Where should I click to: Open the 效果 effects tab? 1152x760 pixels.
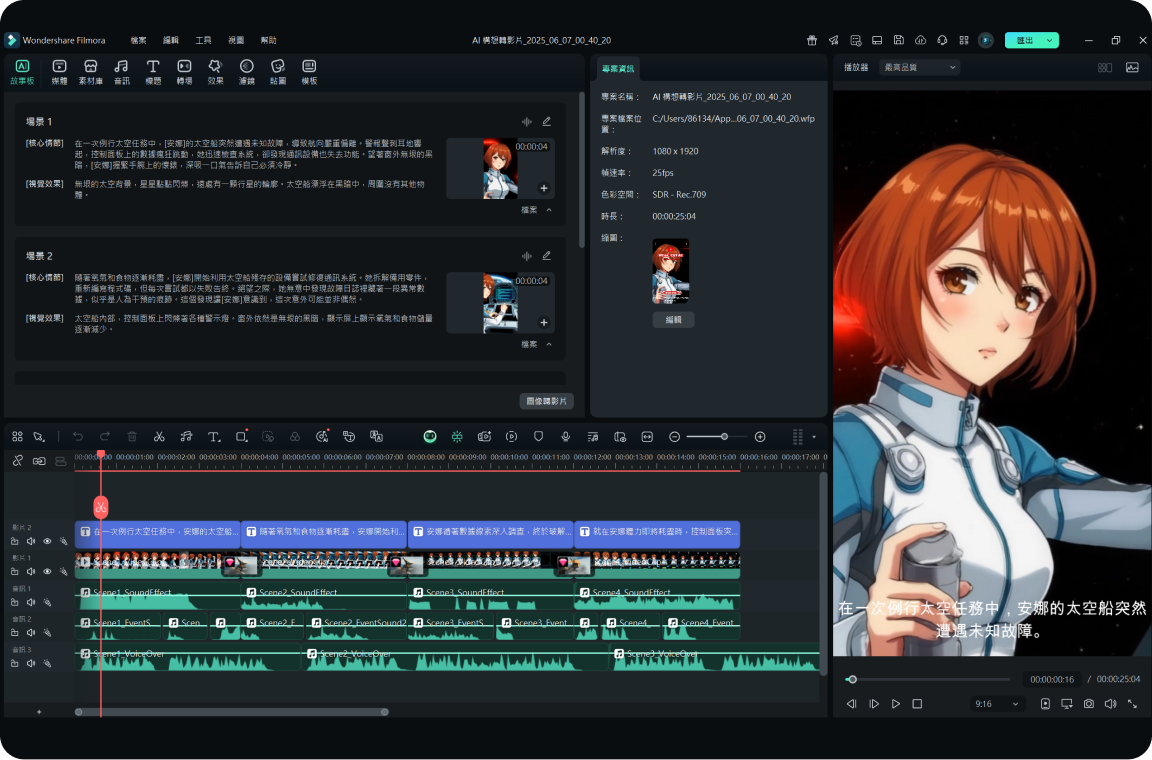click(x=215, y=72)
